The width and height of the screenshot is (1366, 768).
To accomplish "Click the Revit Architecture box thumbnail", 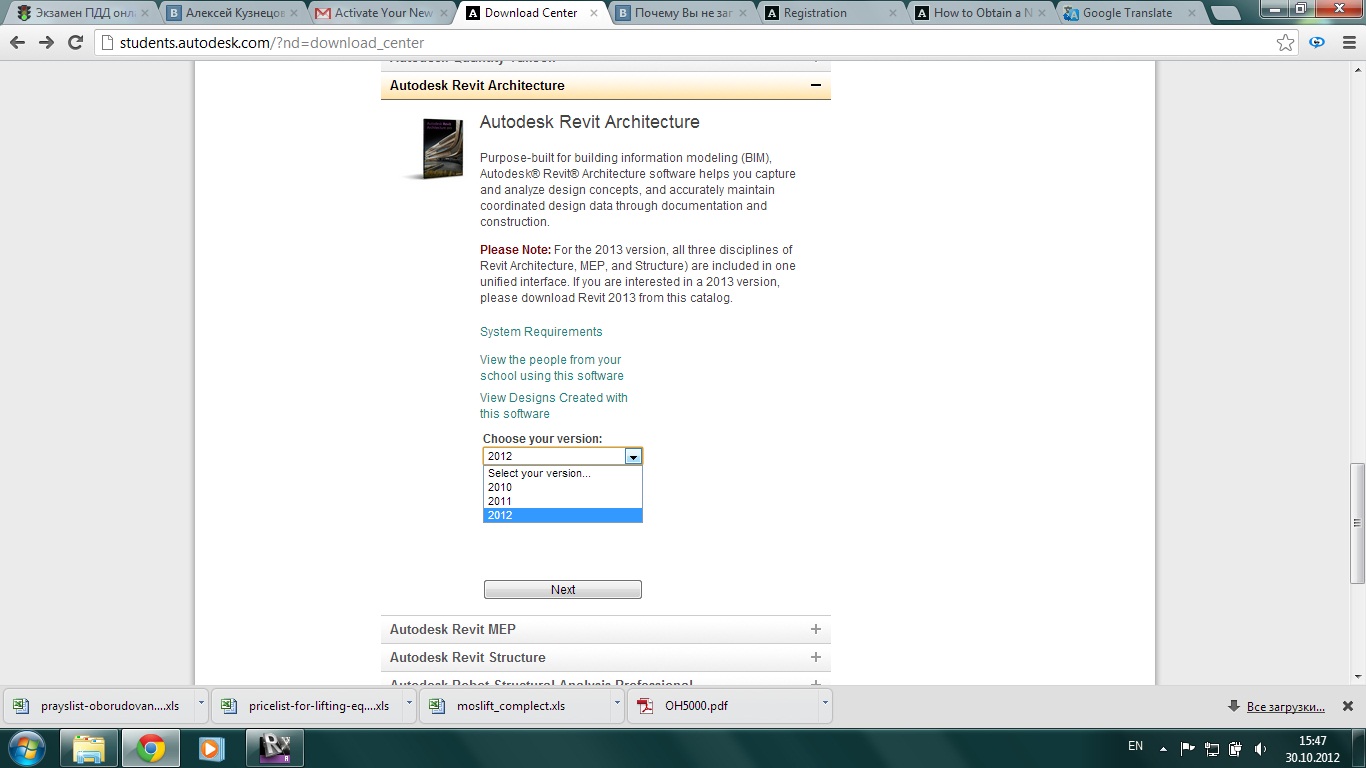I will [x=436, y=148].
